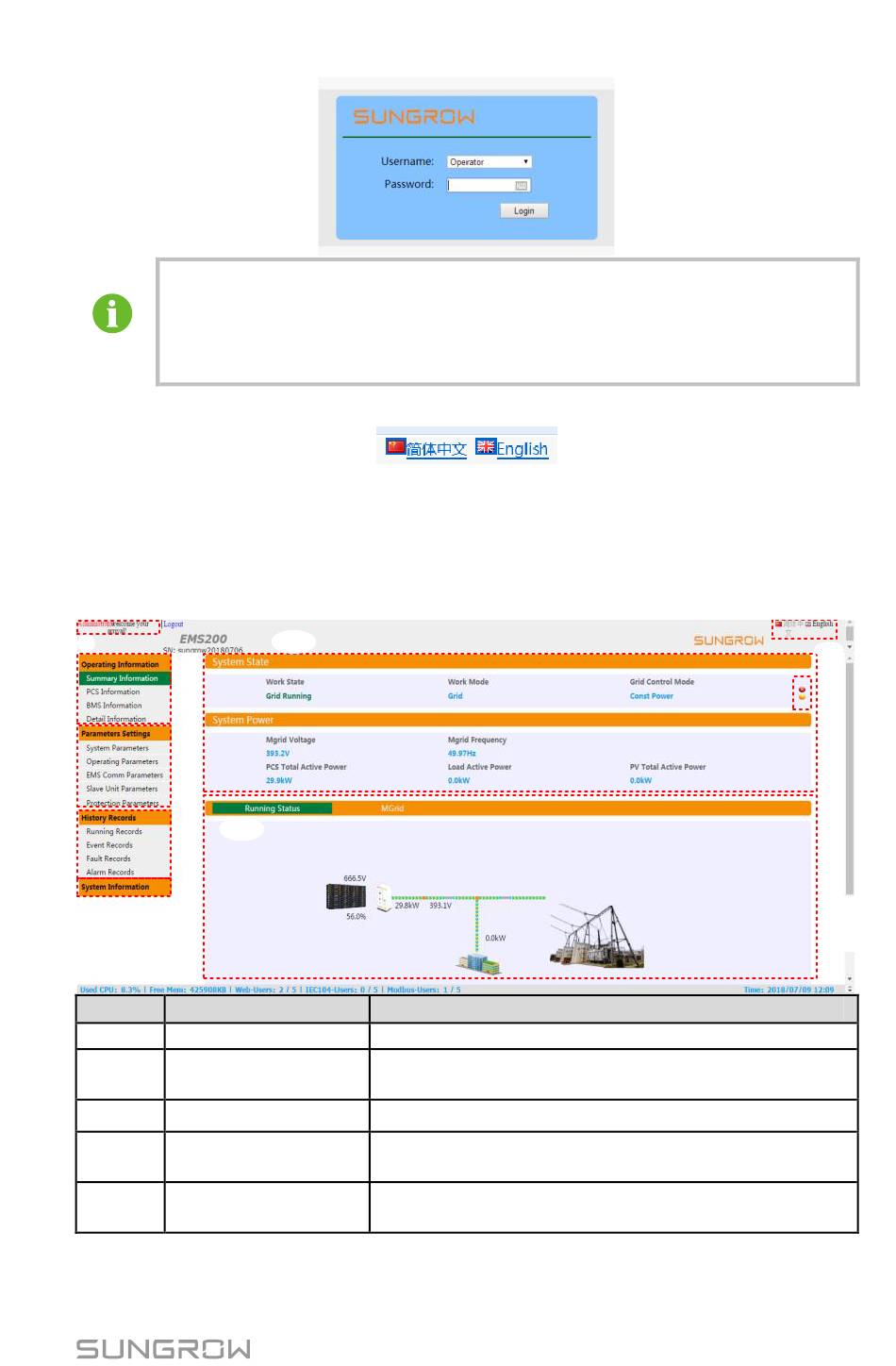Click Grid Running work state value
Screen dimensions: 896x1366
[289, 696]
